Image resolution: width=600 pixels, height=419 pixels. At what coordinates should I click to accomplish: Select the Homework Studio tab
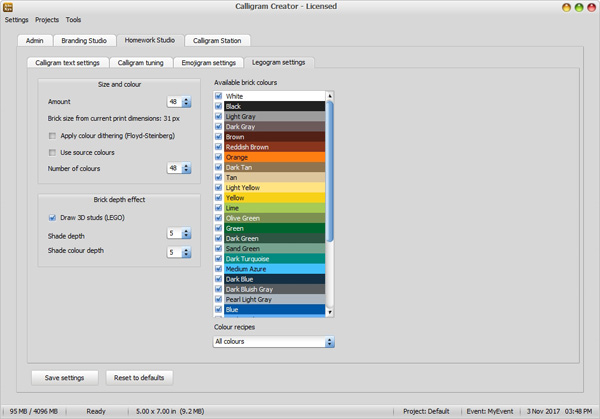[150, 40]
